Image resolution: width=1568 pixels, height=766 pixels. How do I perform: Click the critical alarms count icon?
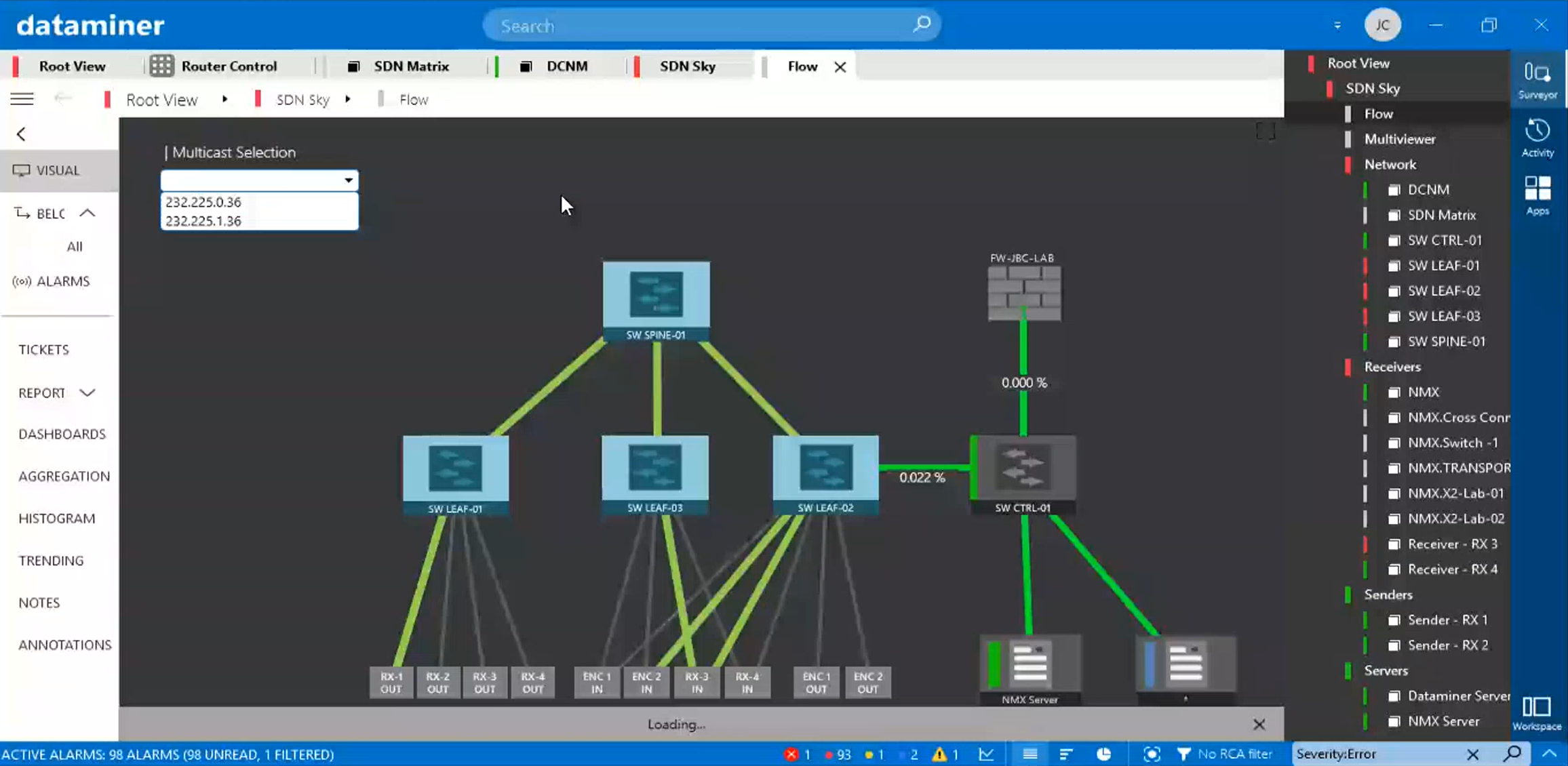(790, 754)
